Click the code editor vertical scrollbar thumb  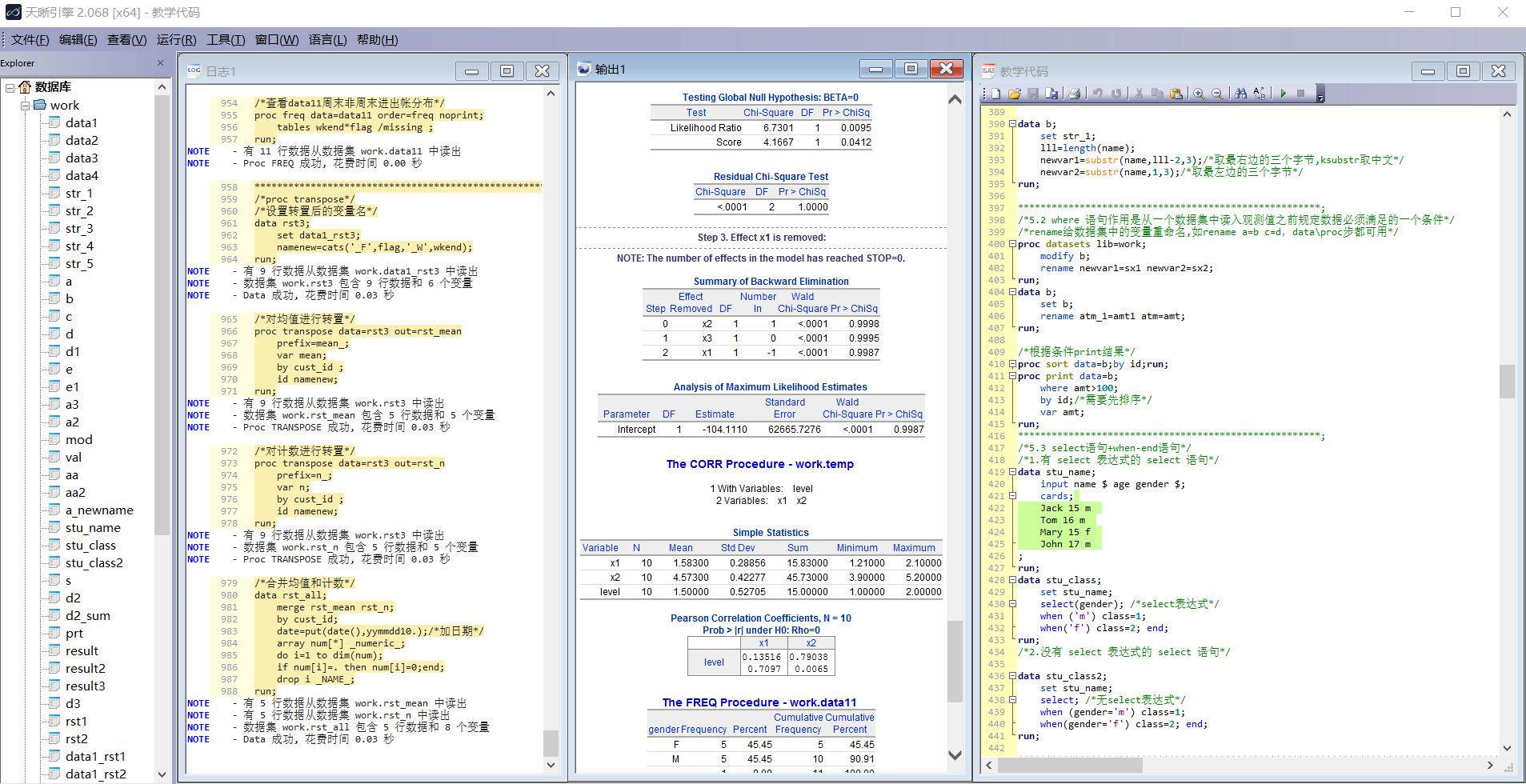coord(1507,382)
